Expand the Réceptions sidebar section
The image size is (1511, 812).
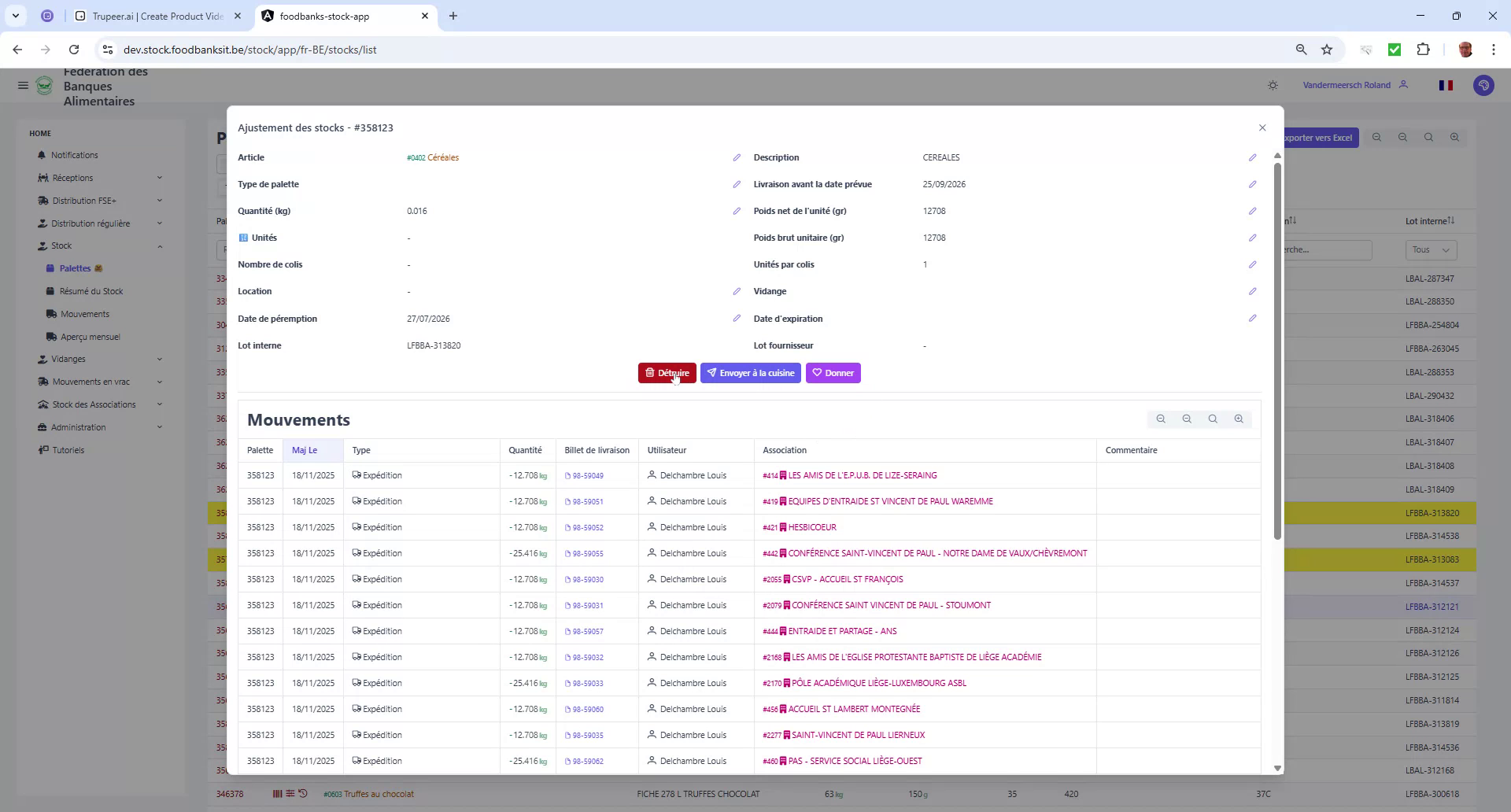pyautogui.click(x=160, y=177)
